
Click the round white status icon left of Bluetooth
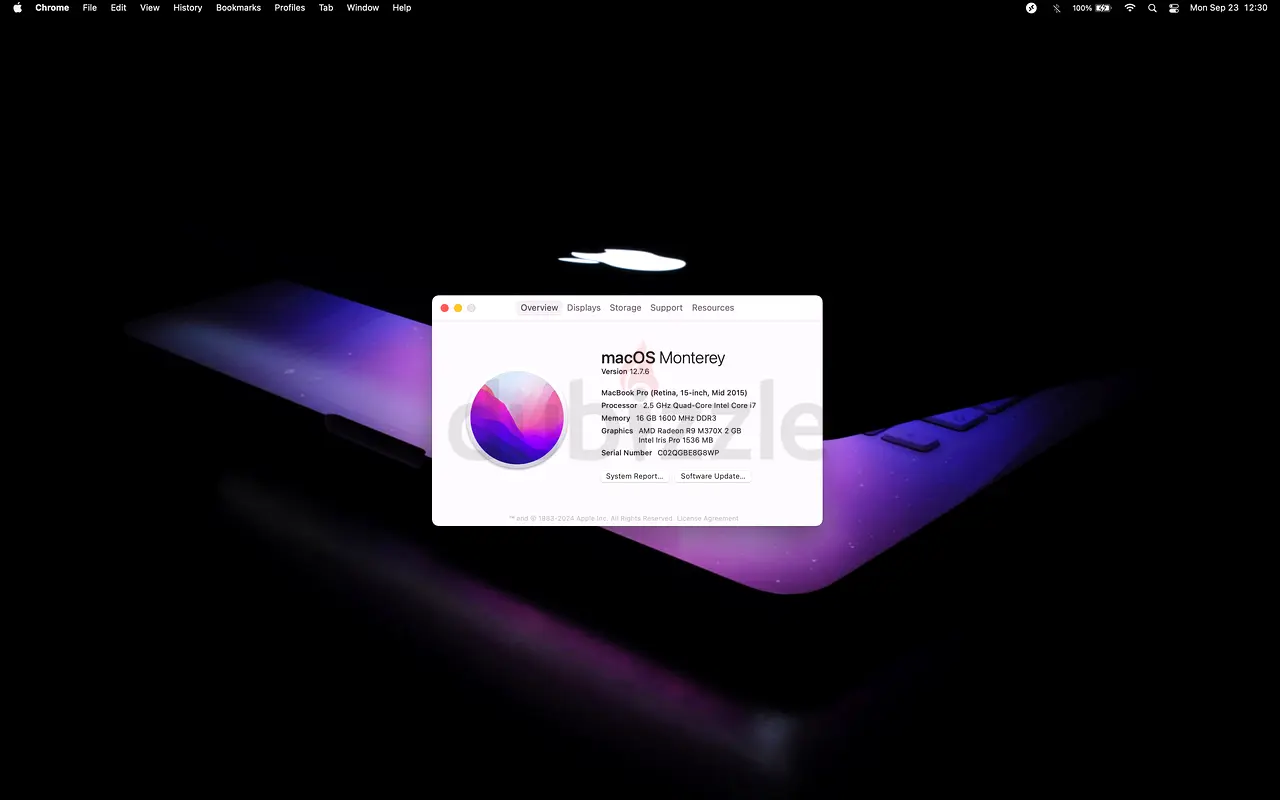[1031, 8]
